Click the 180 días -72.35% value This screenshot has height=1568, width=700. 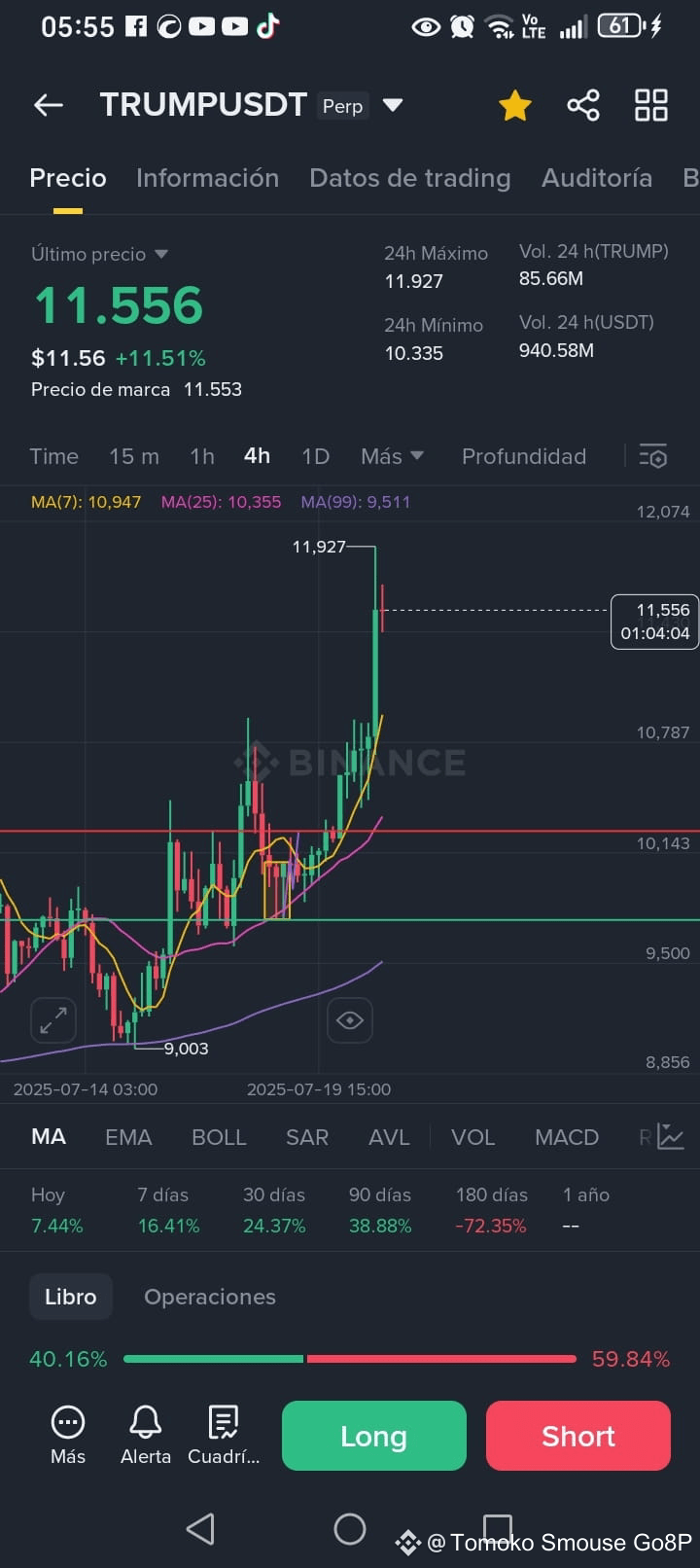coord(491,1226)
